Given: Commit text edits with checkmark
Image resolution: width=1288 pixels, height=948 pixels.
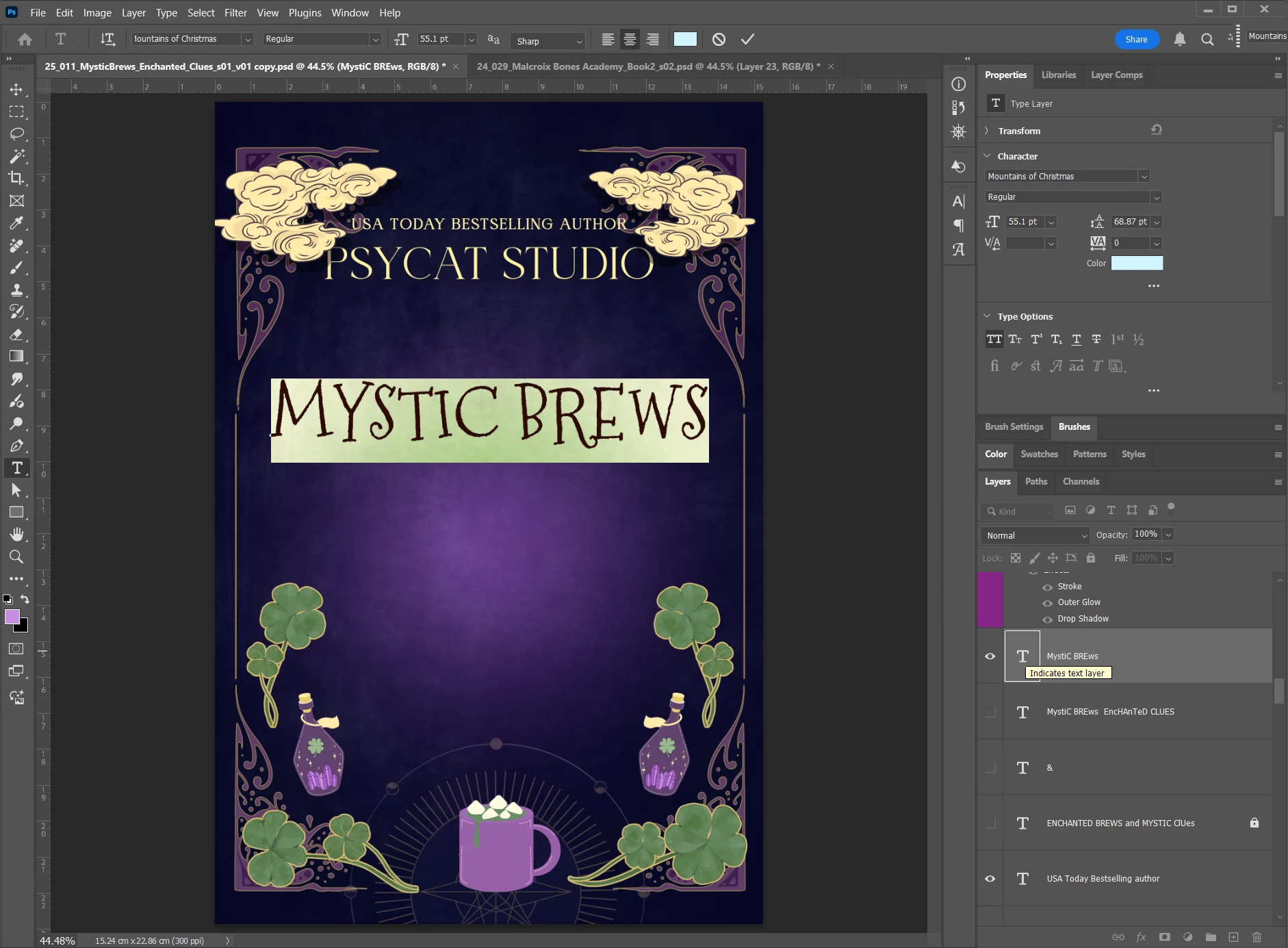Looking at the screenshot, I should coord(747,40).
